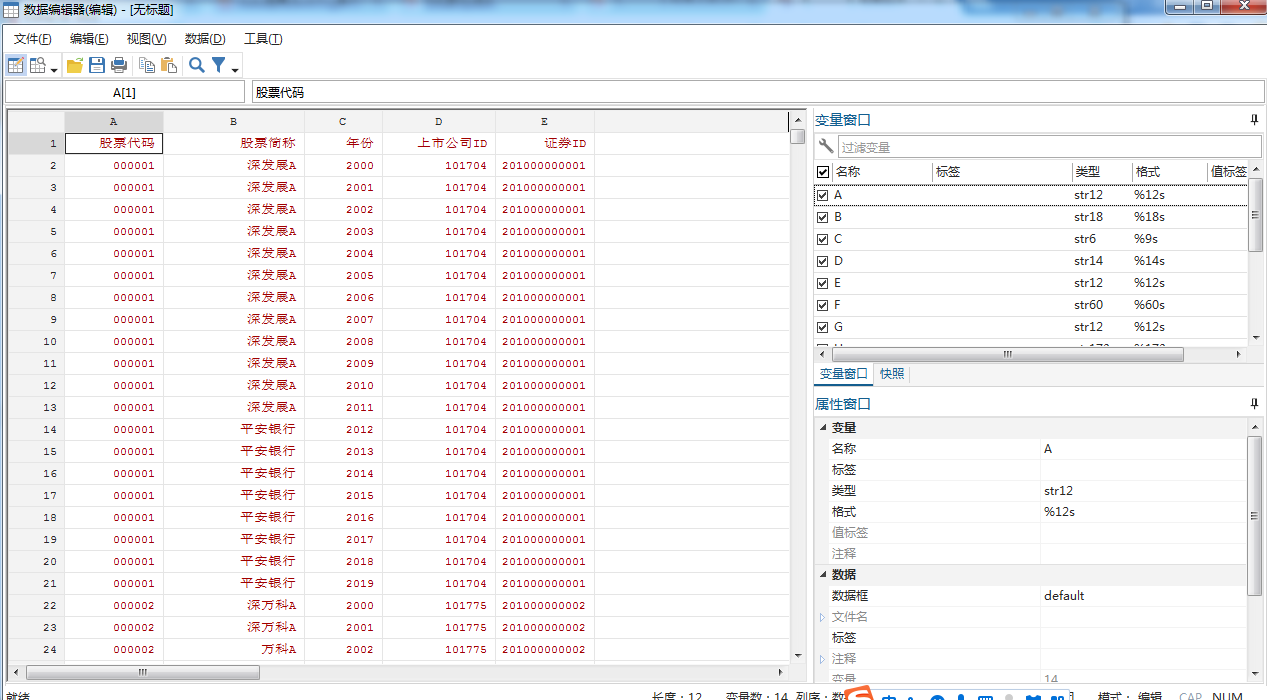Open the dropdown arrow beside browse mode icon
This screenshot has width=1267, height=700.
coord(54,69)
